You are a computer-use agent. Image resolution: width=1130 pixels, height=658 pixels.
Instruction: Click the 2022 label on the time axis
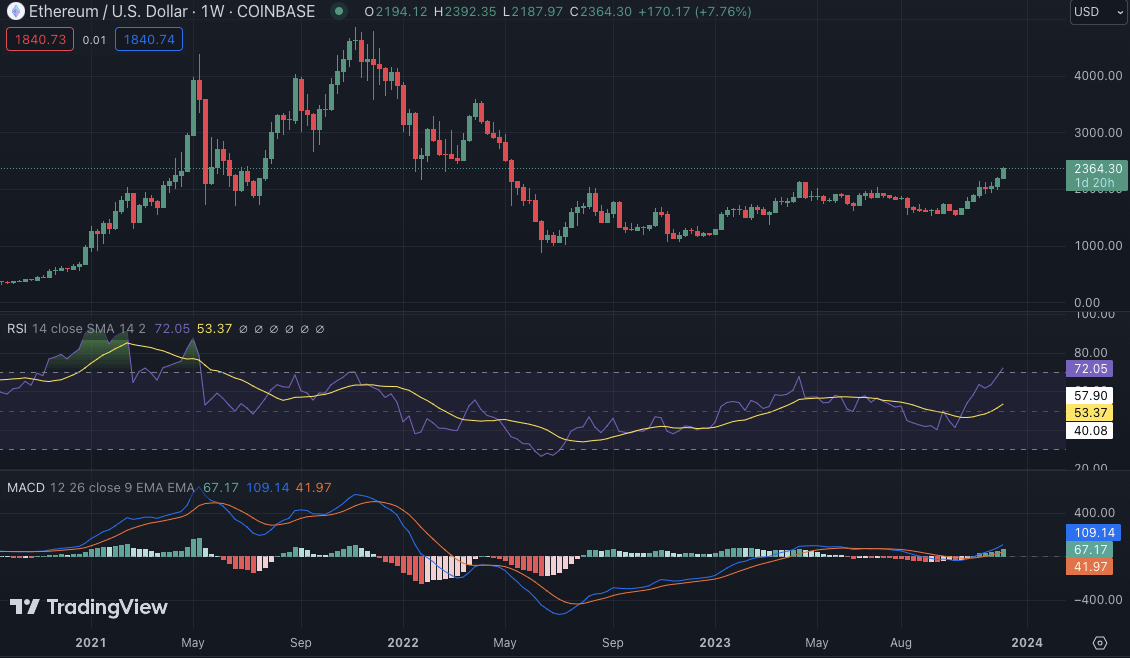(402, 642)
